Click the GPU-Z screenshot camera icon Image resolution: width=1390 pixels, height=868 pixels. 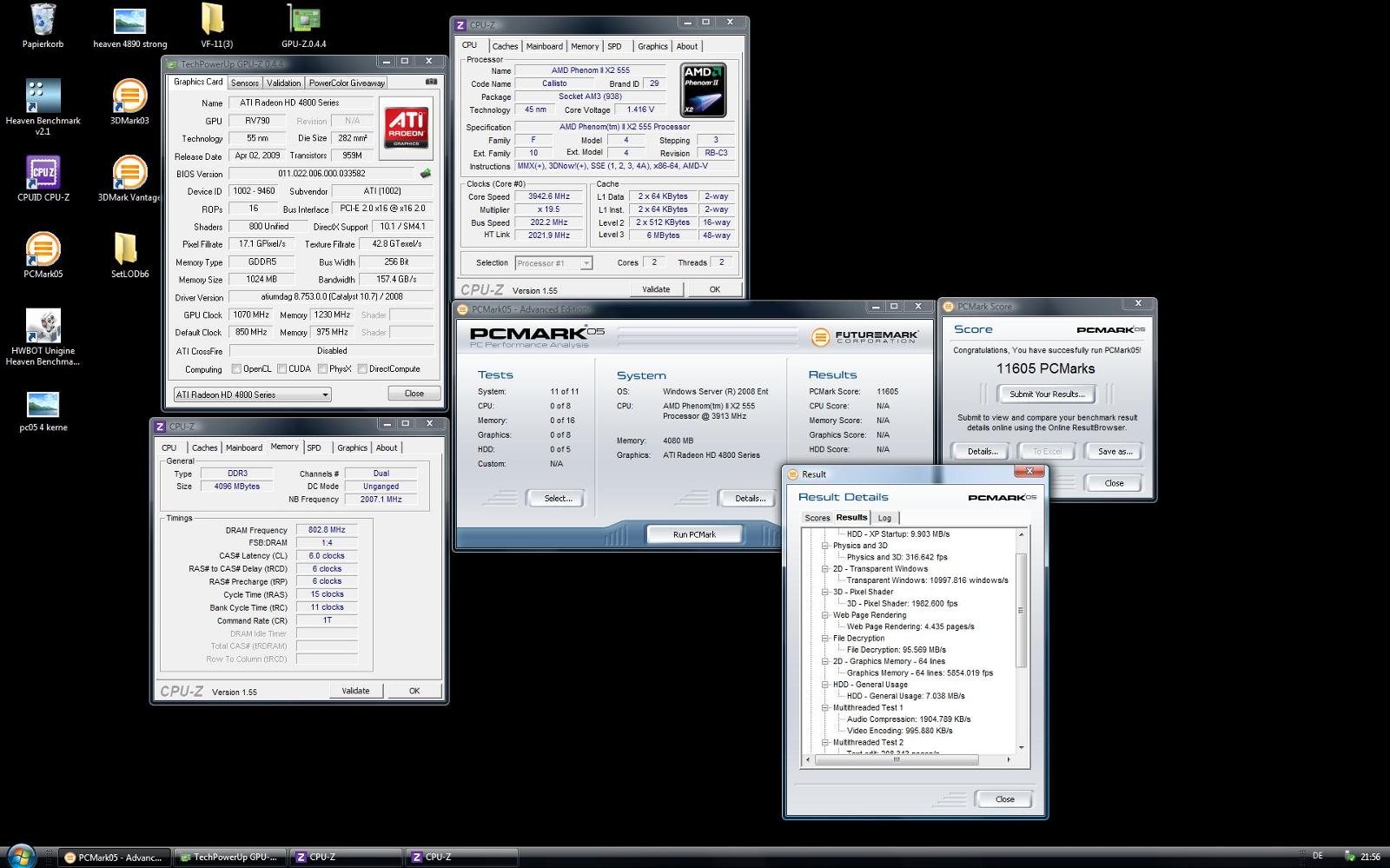(x=431, y=82)
